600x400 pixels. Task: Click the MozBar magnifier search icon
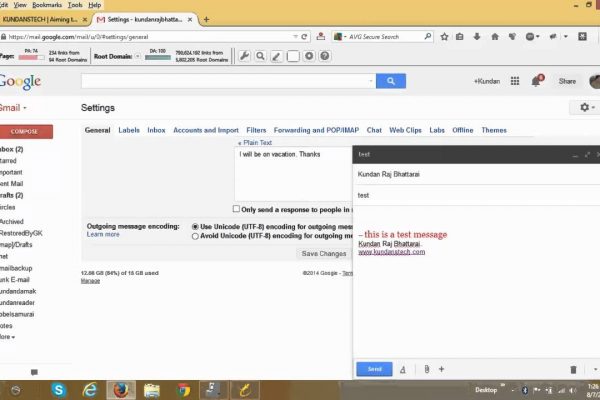pos(260,56)
